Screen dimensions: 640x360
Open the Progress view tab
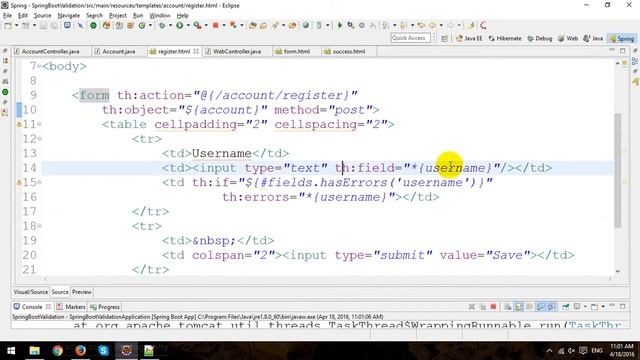point(105,307)
